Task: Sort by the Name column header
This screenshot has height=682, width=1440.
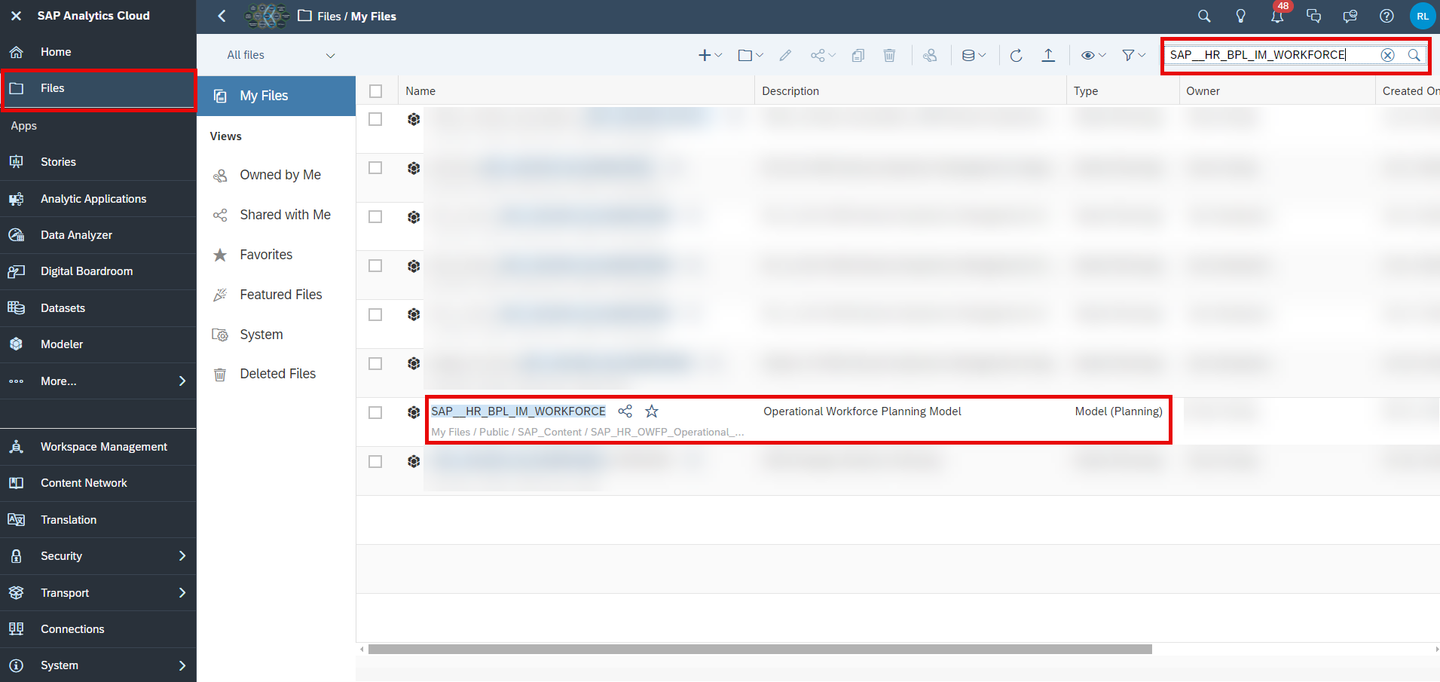Action: [577, 91]
